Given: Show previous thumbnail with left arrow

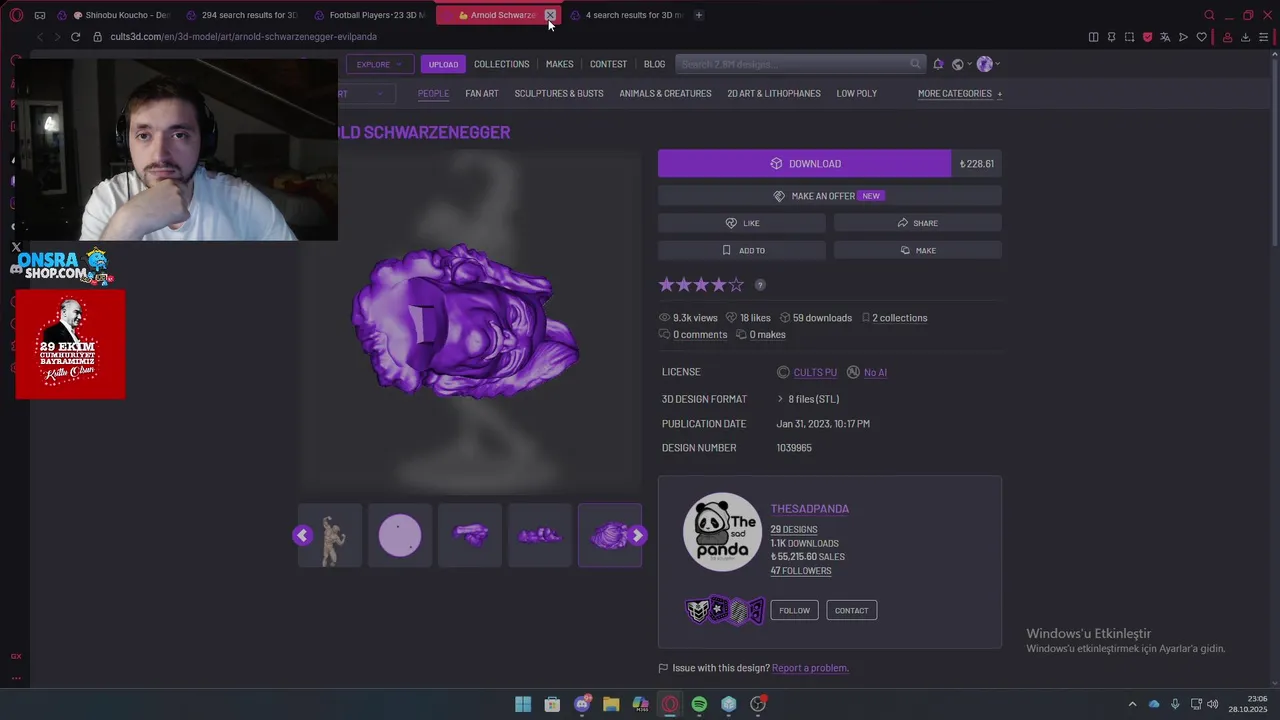Looking at the screenshot, I should (x=302, y=535).
